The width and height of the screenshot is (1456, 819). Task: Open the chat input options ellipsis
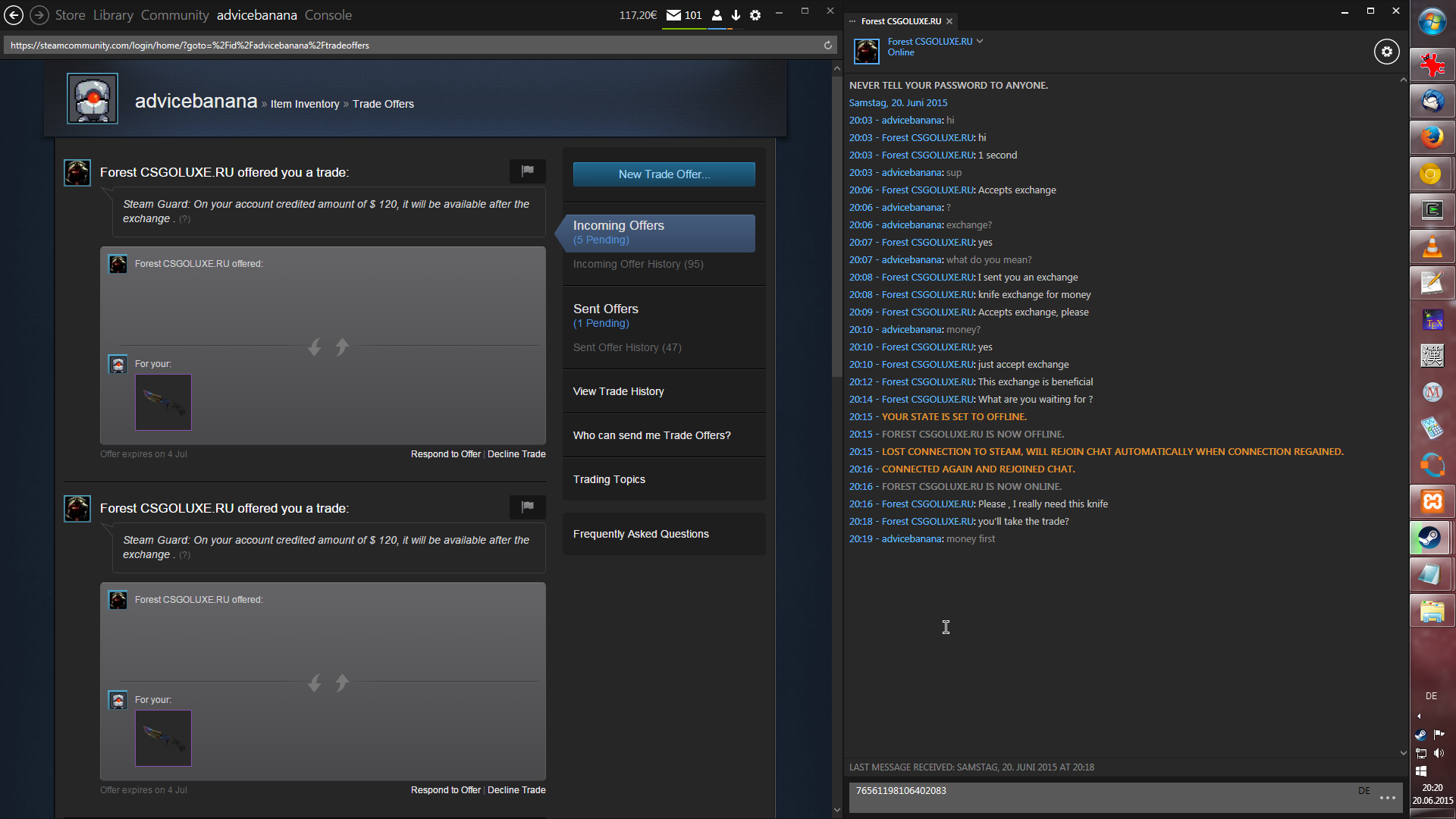1388,798
